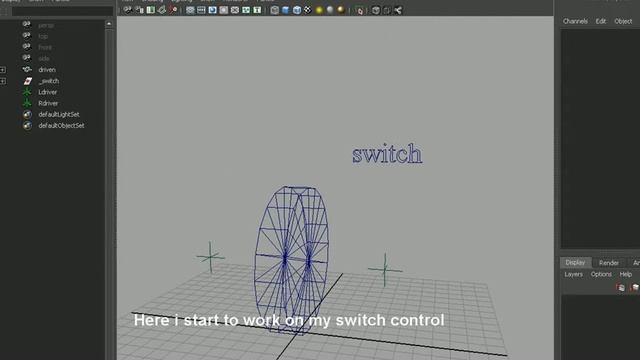Toggle the Safe Action icon
Screen dimensions: 640x360
tap(246, 10)
